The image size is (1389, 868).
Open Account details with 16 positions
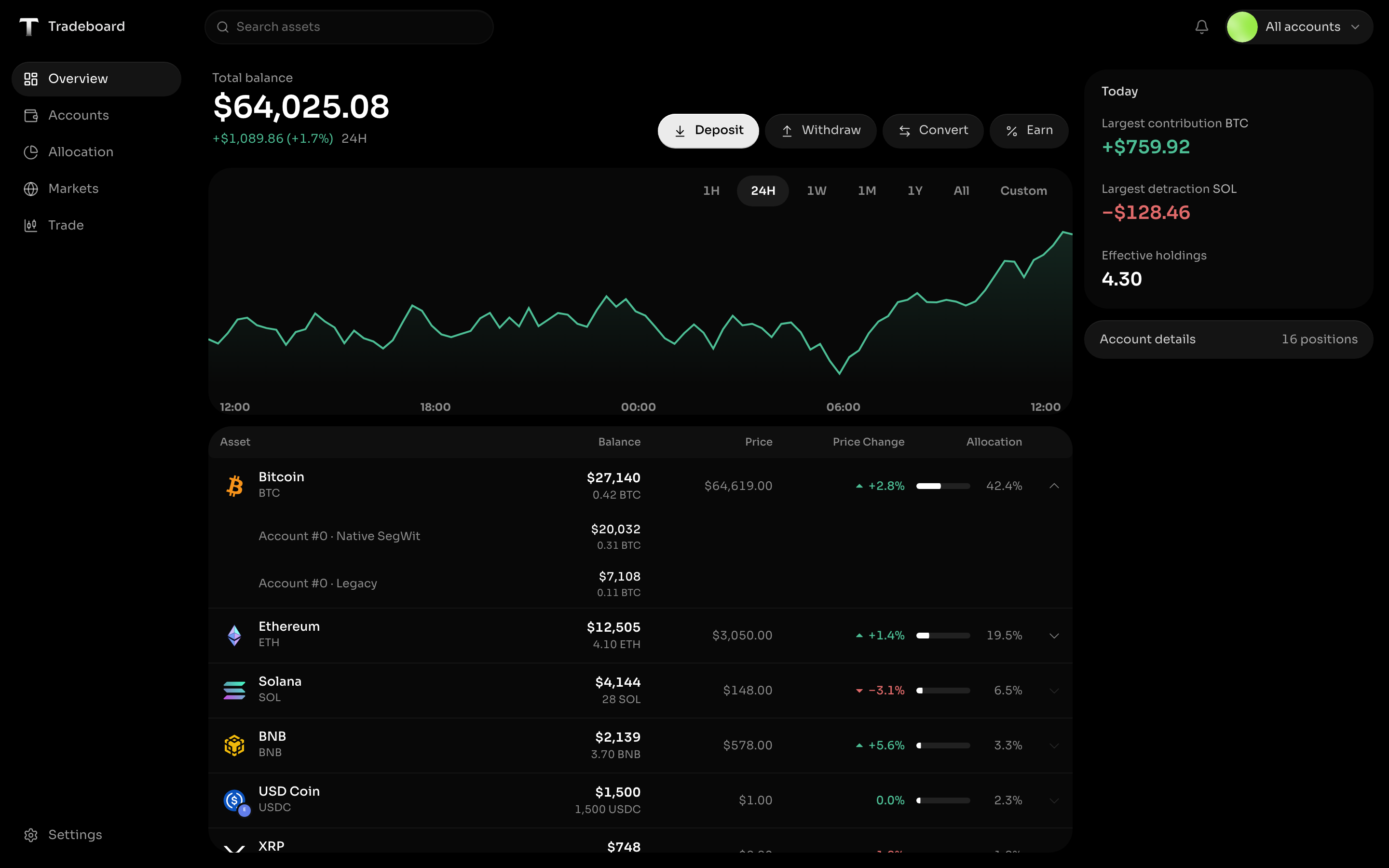click(1228, 339)
